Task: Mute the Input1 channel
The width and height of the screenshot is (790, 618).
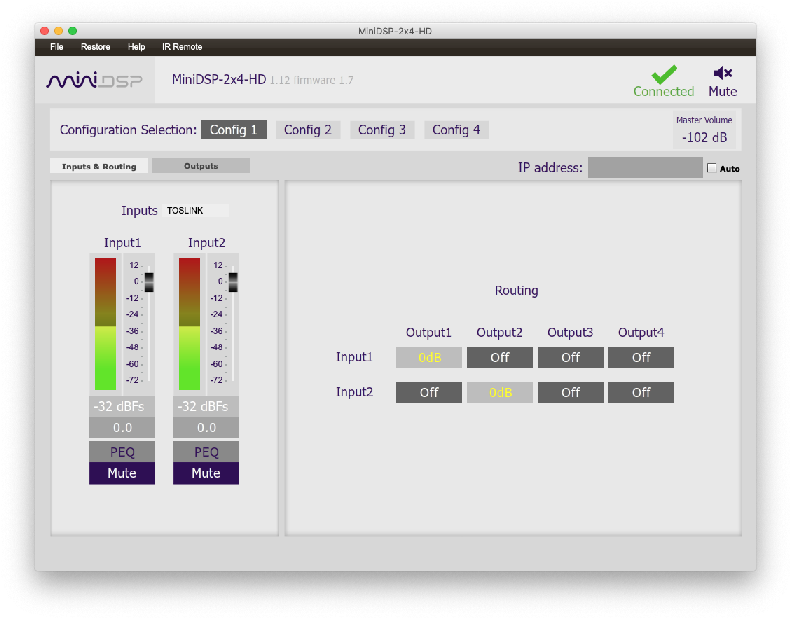Action: click(122, 473)
